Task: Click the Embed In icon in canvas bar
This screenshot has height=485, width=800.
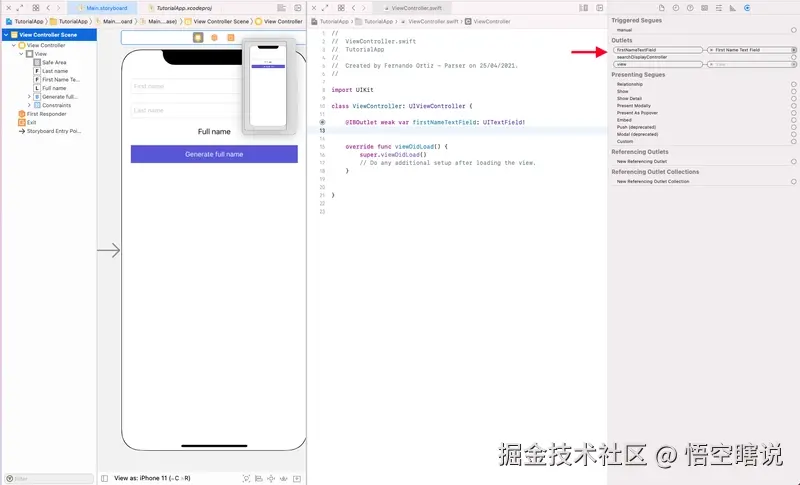Action: tap(297, 478)
